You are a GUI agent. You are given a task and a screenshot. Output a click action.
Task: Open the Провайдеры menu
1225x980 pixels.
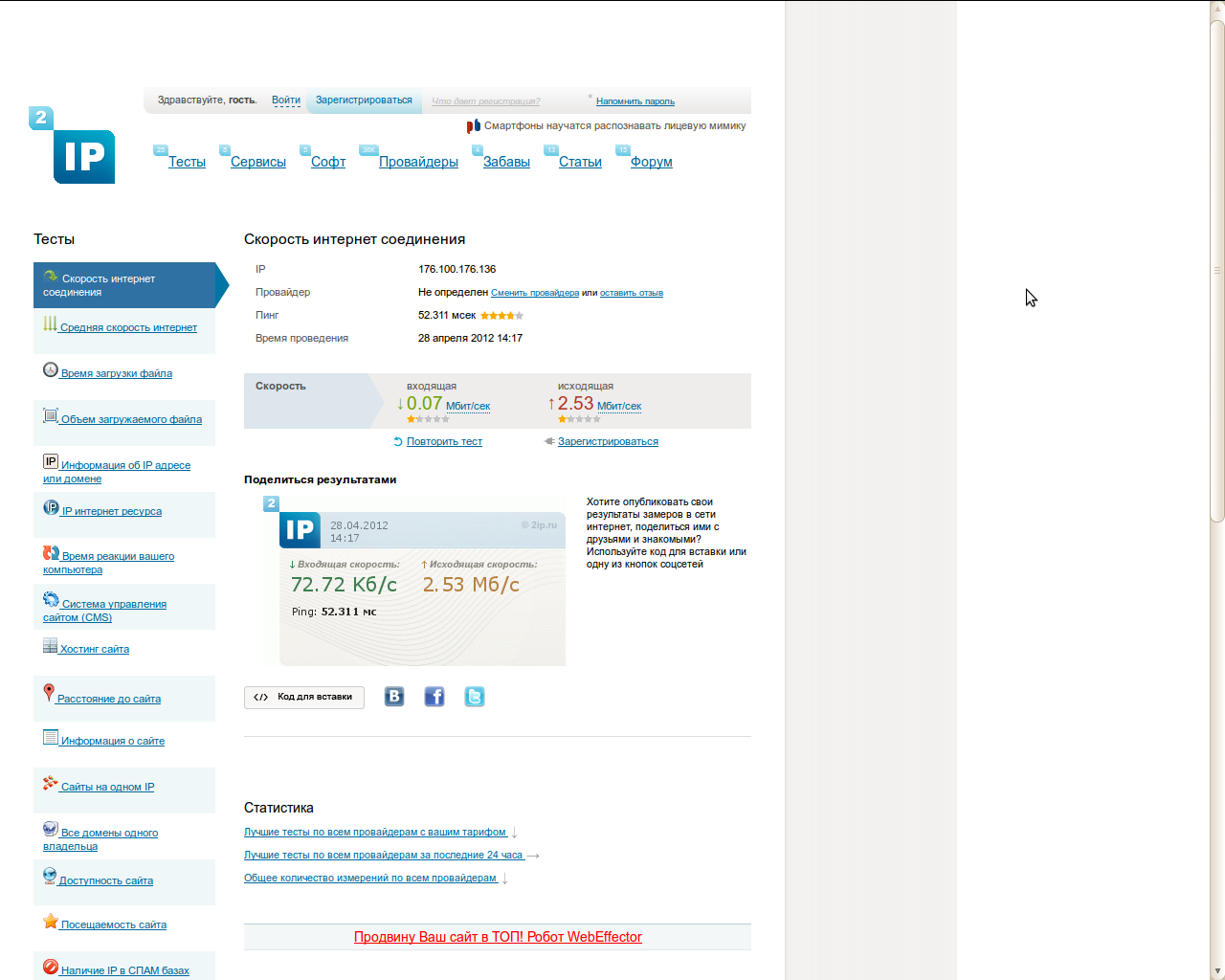[418, 162]
